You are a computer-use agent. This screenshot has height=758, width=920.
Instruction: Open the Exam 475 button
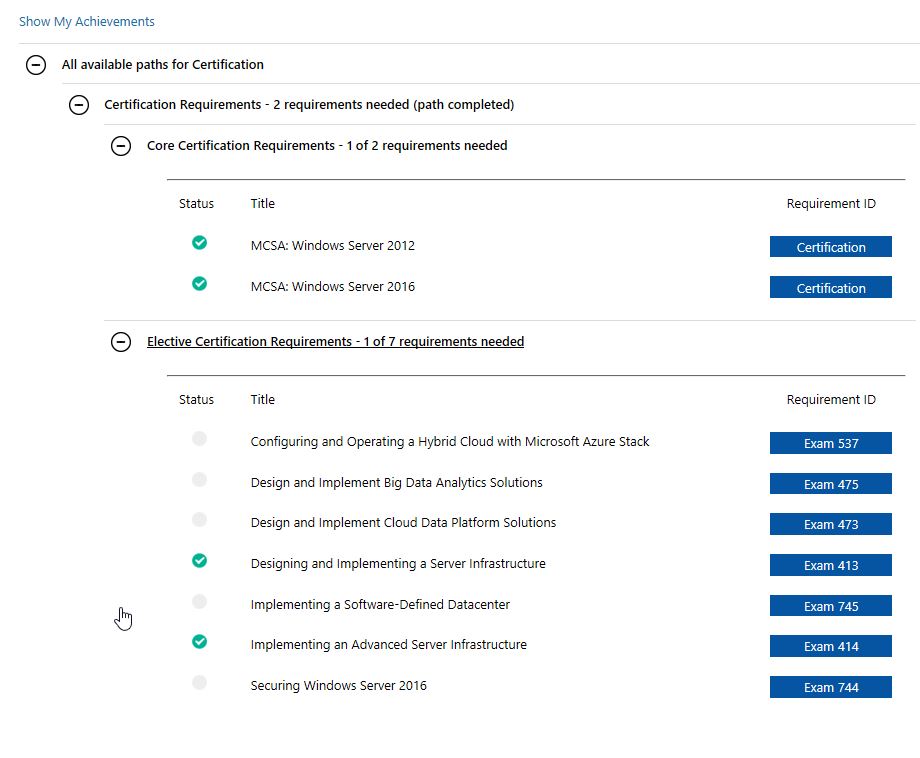coord(831,484)
